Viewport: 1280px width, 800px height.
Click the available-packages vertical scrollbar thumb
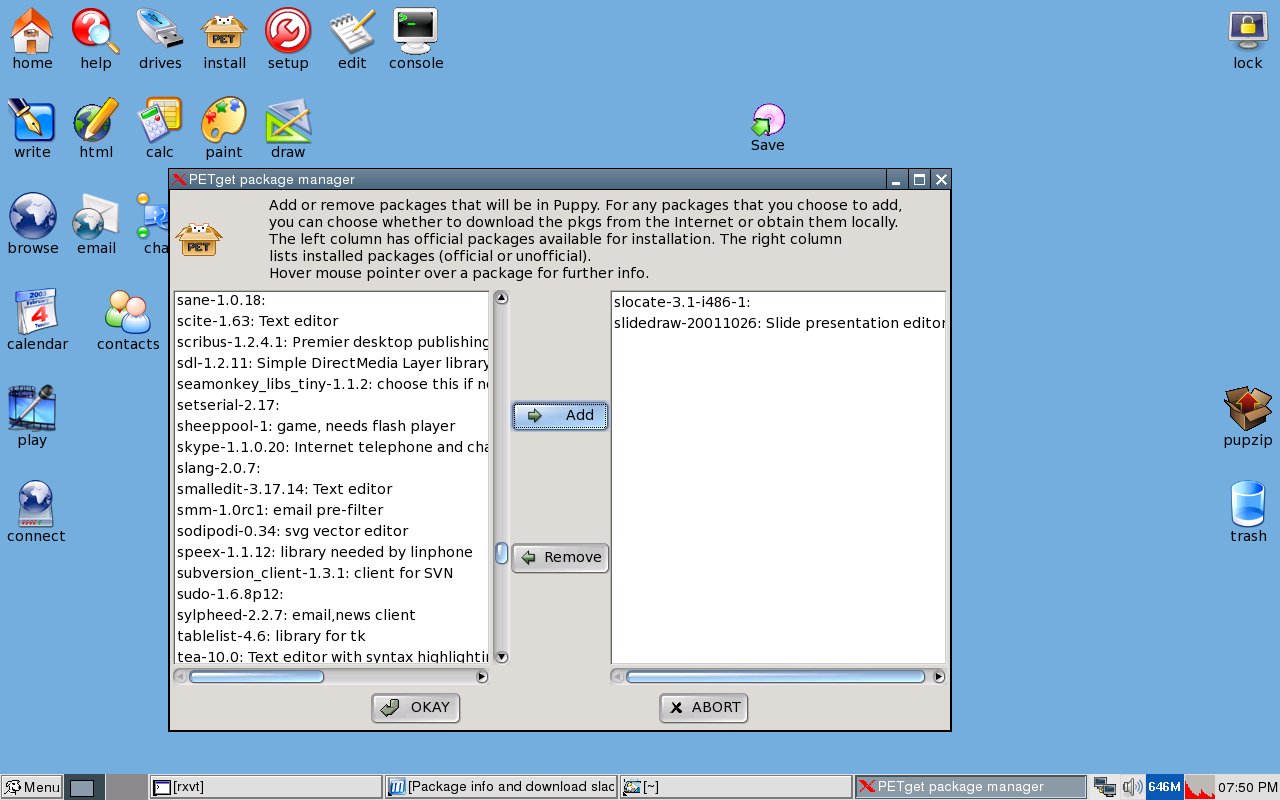(502, 553)
